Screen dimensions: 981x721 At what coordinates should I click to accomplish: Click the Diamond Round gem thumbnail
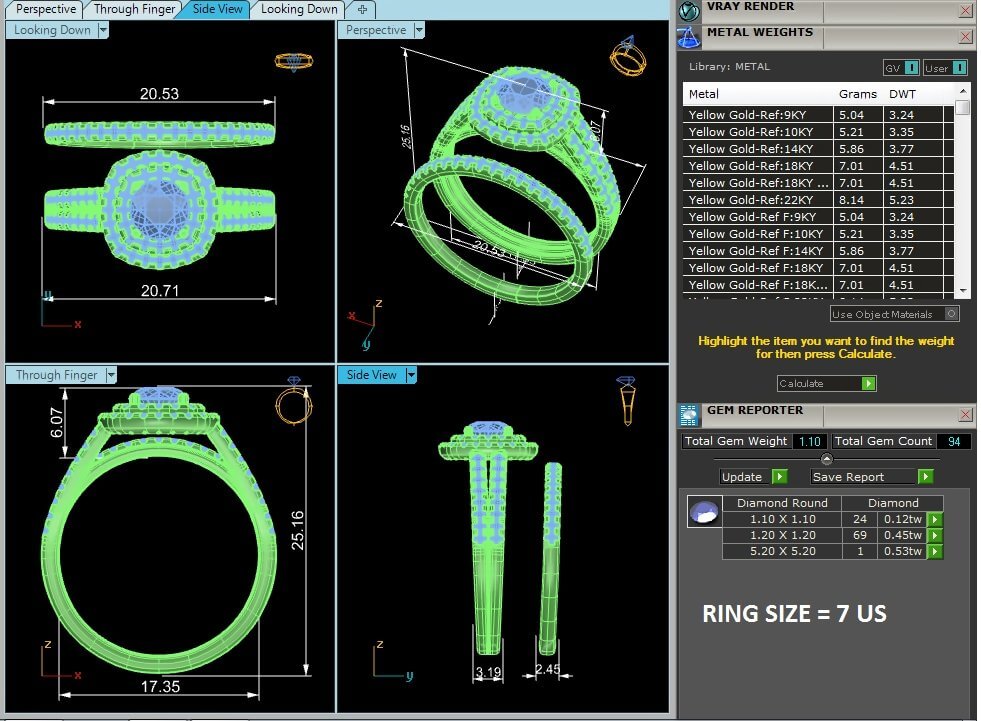click(x=704, y=512)
